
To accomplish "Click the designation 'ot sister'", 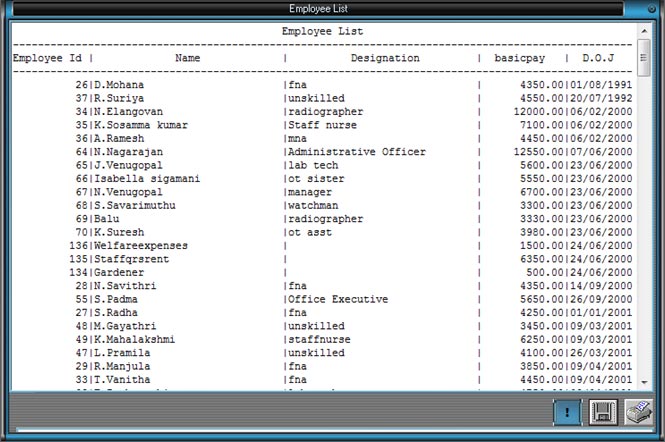I will (x=316, y=179).
